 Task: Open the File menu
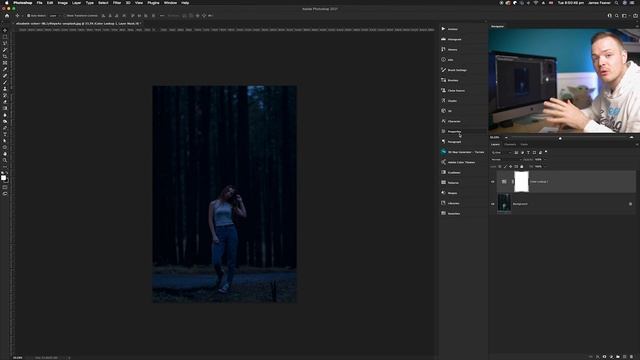pos(39,3)
